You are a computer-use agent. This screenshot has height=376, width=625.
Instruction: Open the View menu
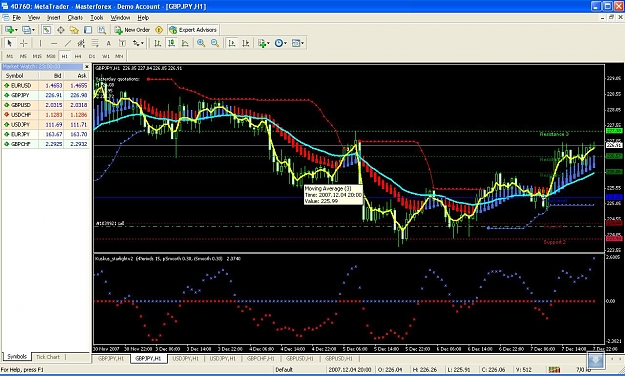point(34,18)
